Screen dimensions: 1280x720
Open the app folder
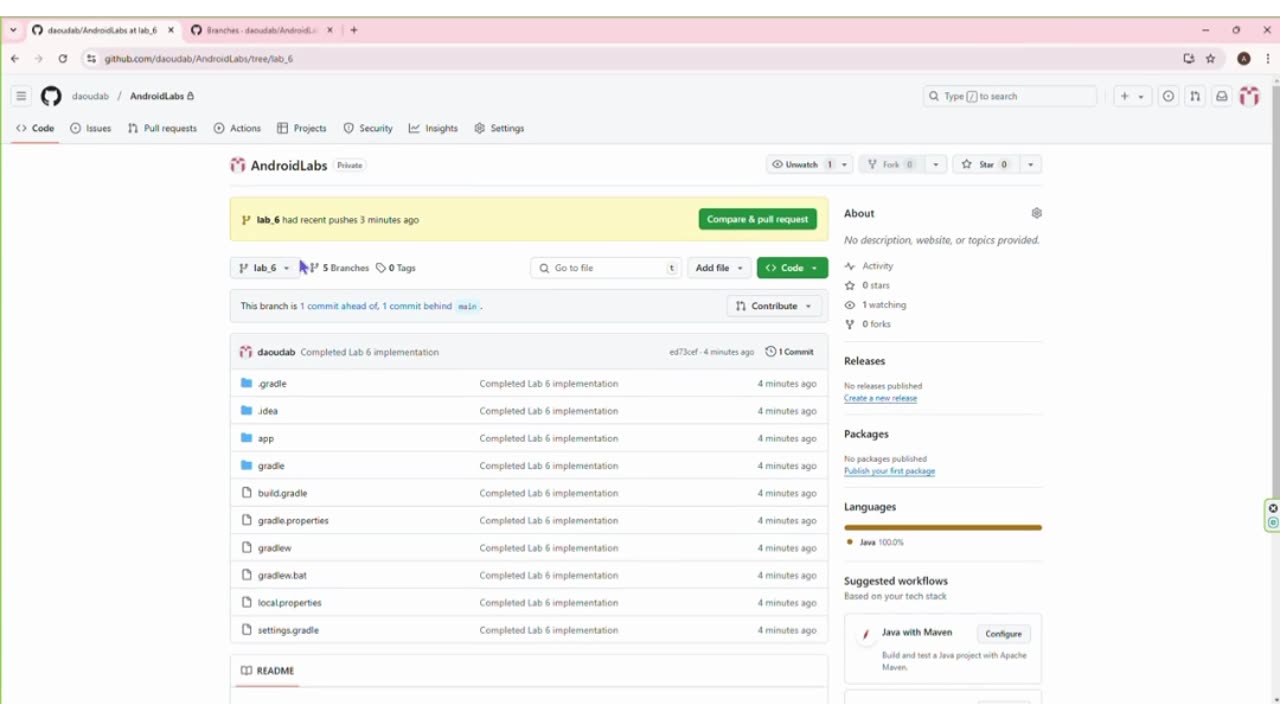[x=266, y=438]
